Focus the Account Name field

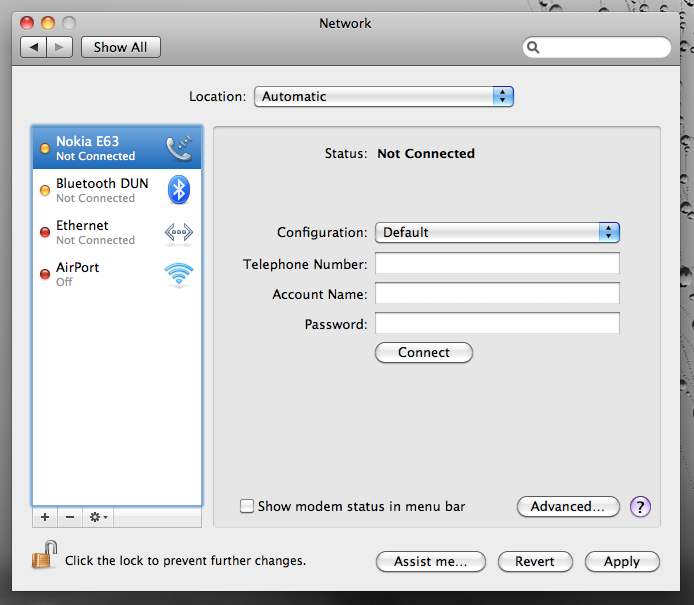click(497, 293)
